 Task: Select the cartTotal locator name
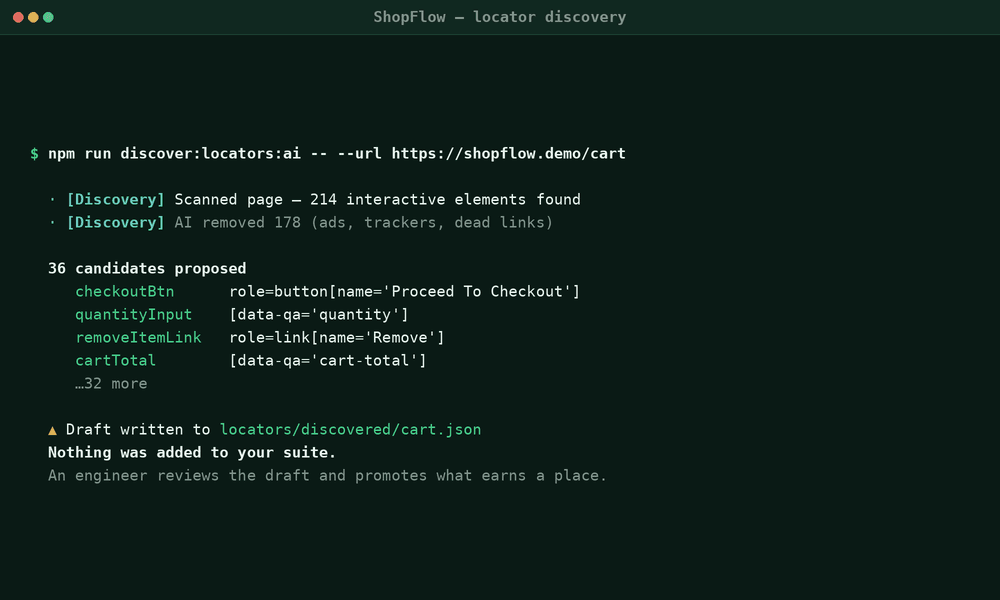click(115, 360)
